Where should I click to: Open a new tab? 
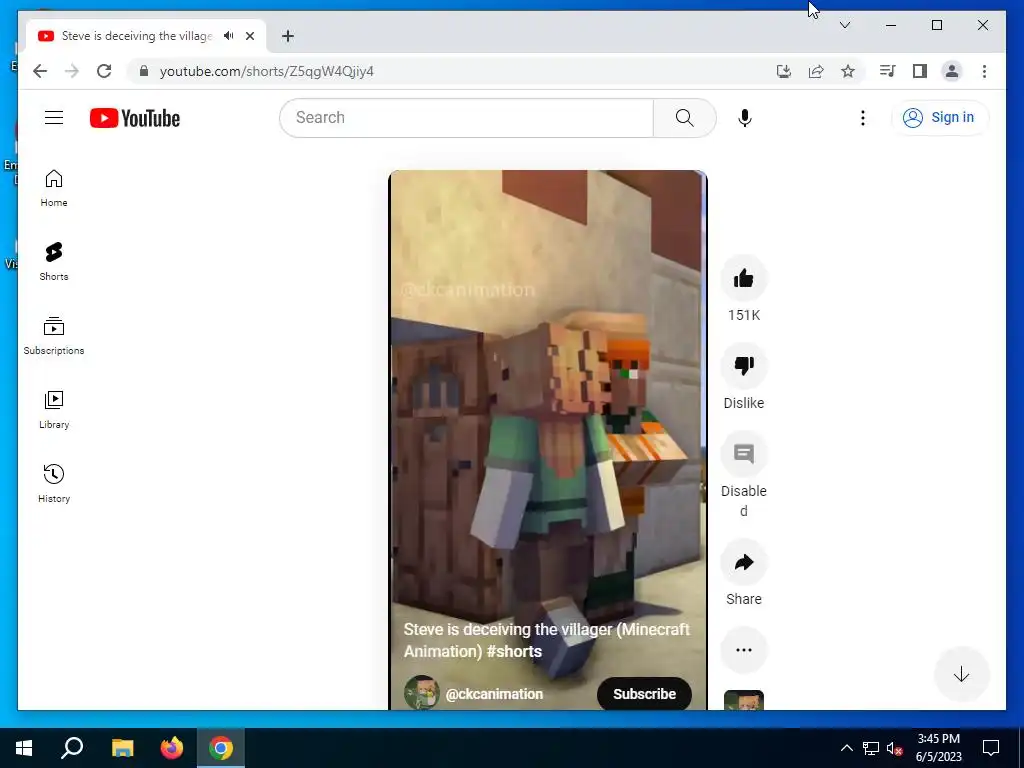coord(287,36)
